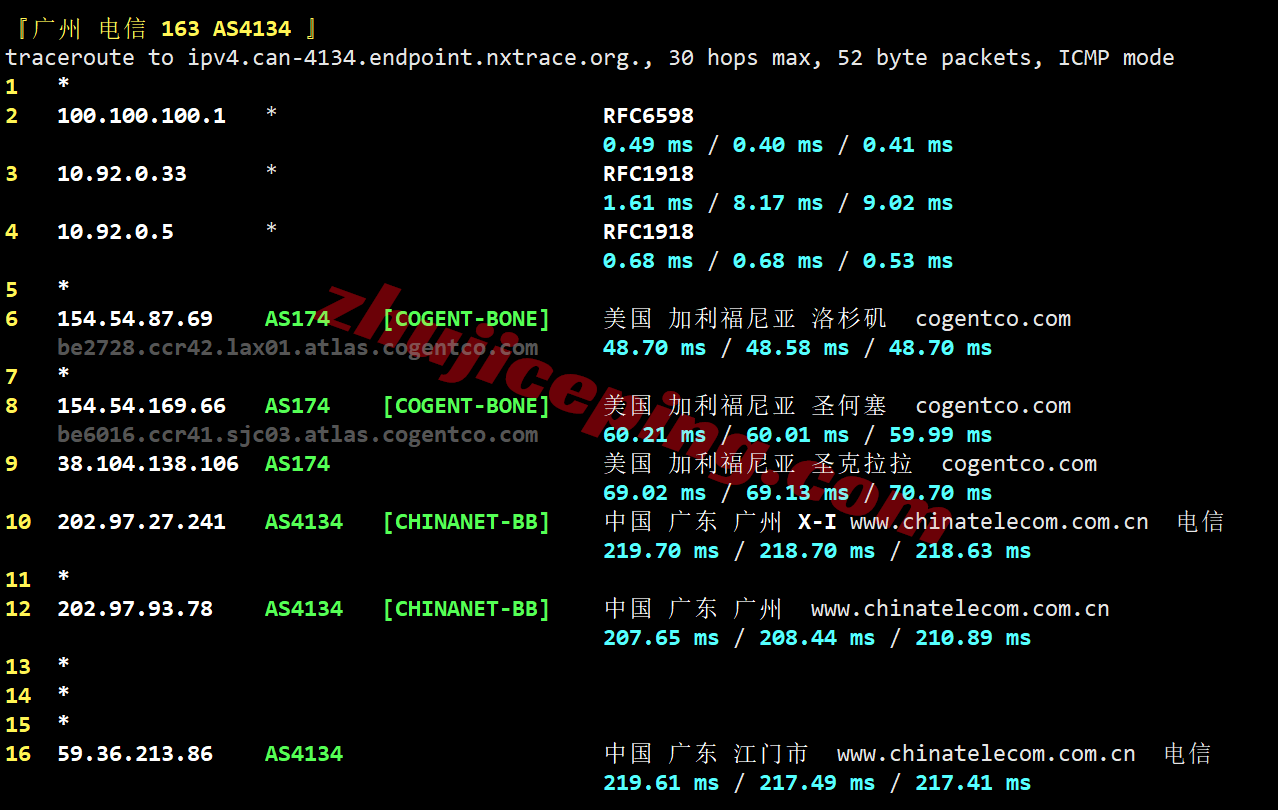Click the timing '1.61 ms / 8.17 ms / 9.02 ms'
The width and height of the screenshot is (1278, 810).
pyautogui.click(x=778, y=203)
